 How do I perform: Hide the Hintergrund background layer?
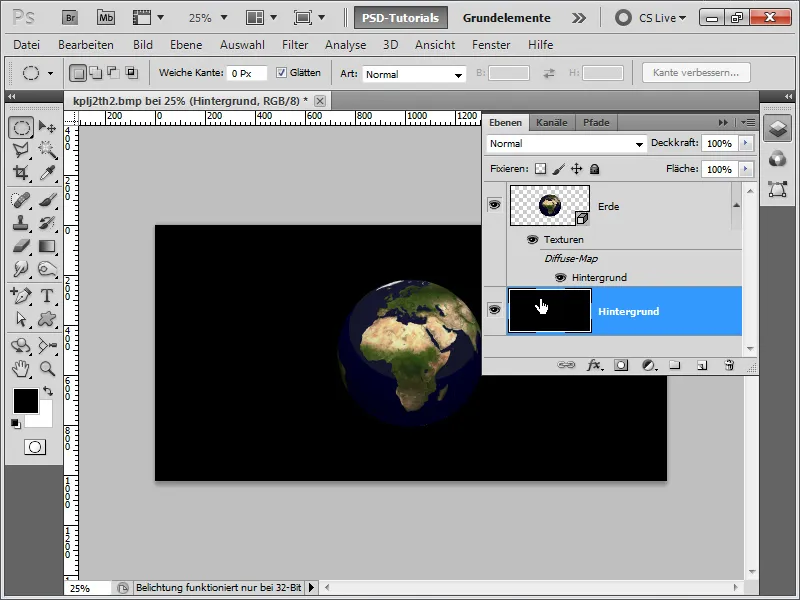click(x=494, y=310)
